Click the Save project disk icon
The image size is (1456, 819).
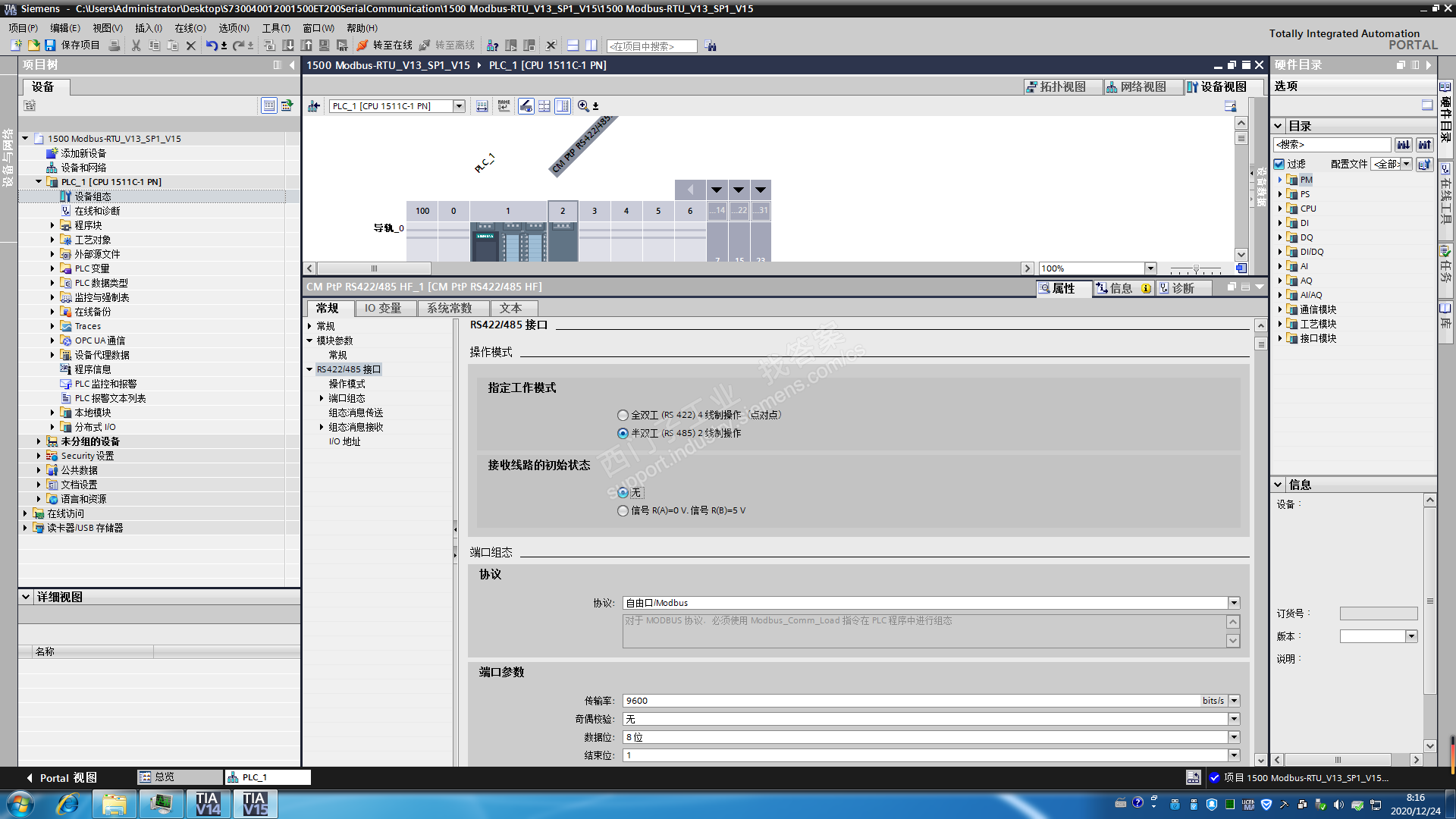(50, 45)
